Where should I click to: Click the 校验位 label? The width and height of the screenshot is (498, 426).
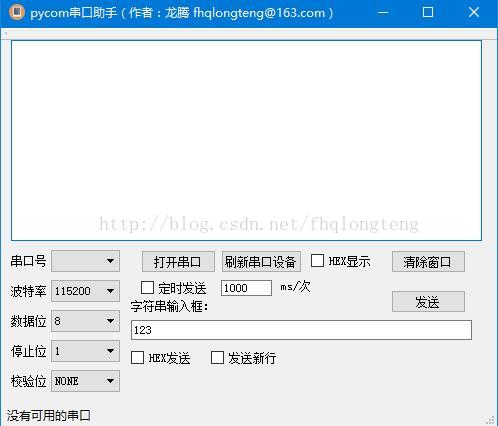[28, 381]
